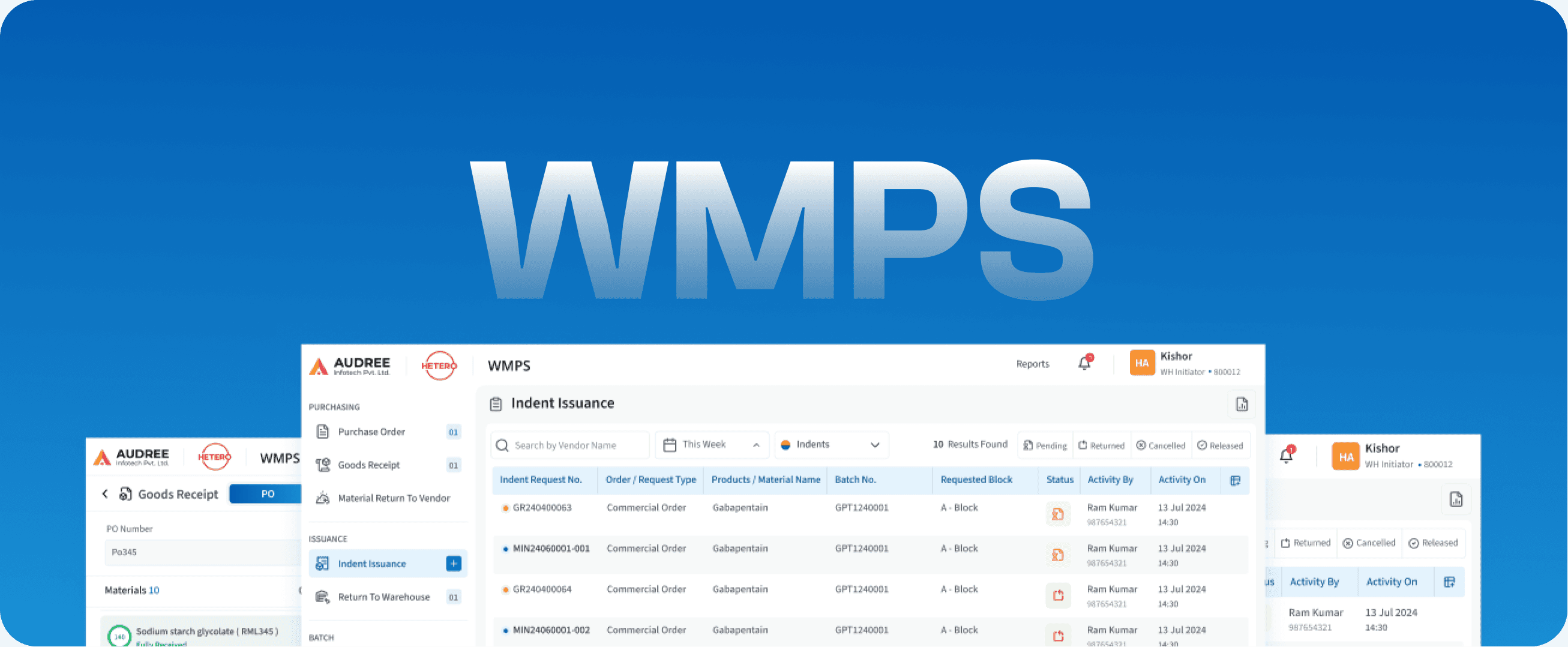Click HA avatar in right background window
The width and height of the screenshot is (1568, 647).
point(1345,457)
